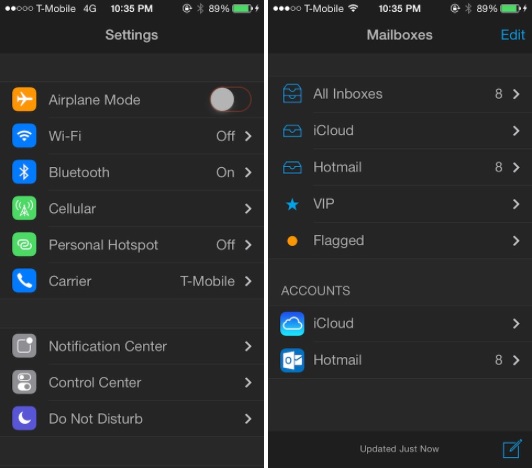The width and height of the screenshot is (532, 468).
Task: Open the Hotmail inbox under mailboxes
Action: click(400, 167)
